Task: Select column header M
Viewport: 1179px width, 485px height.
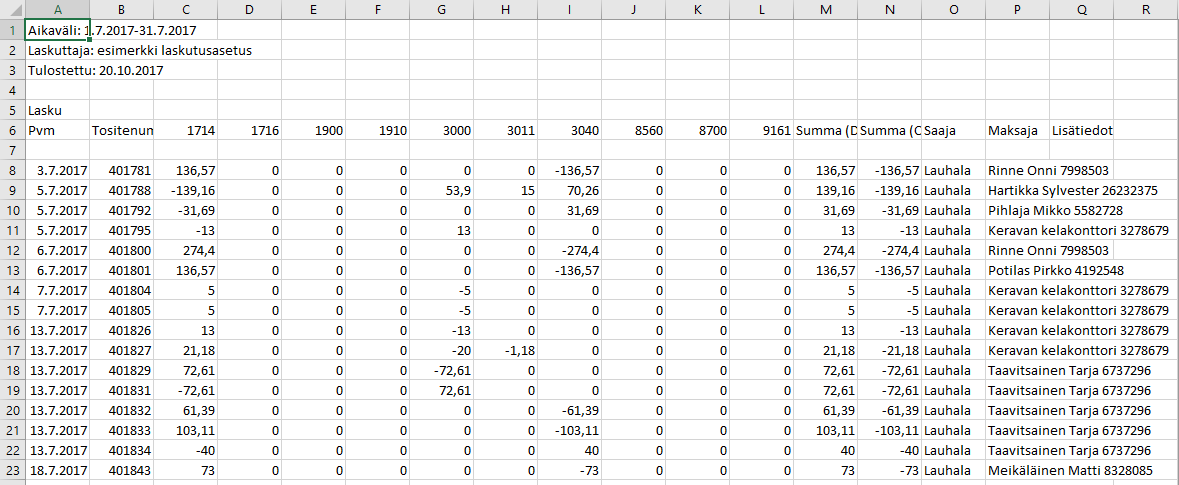Action: 826,10
